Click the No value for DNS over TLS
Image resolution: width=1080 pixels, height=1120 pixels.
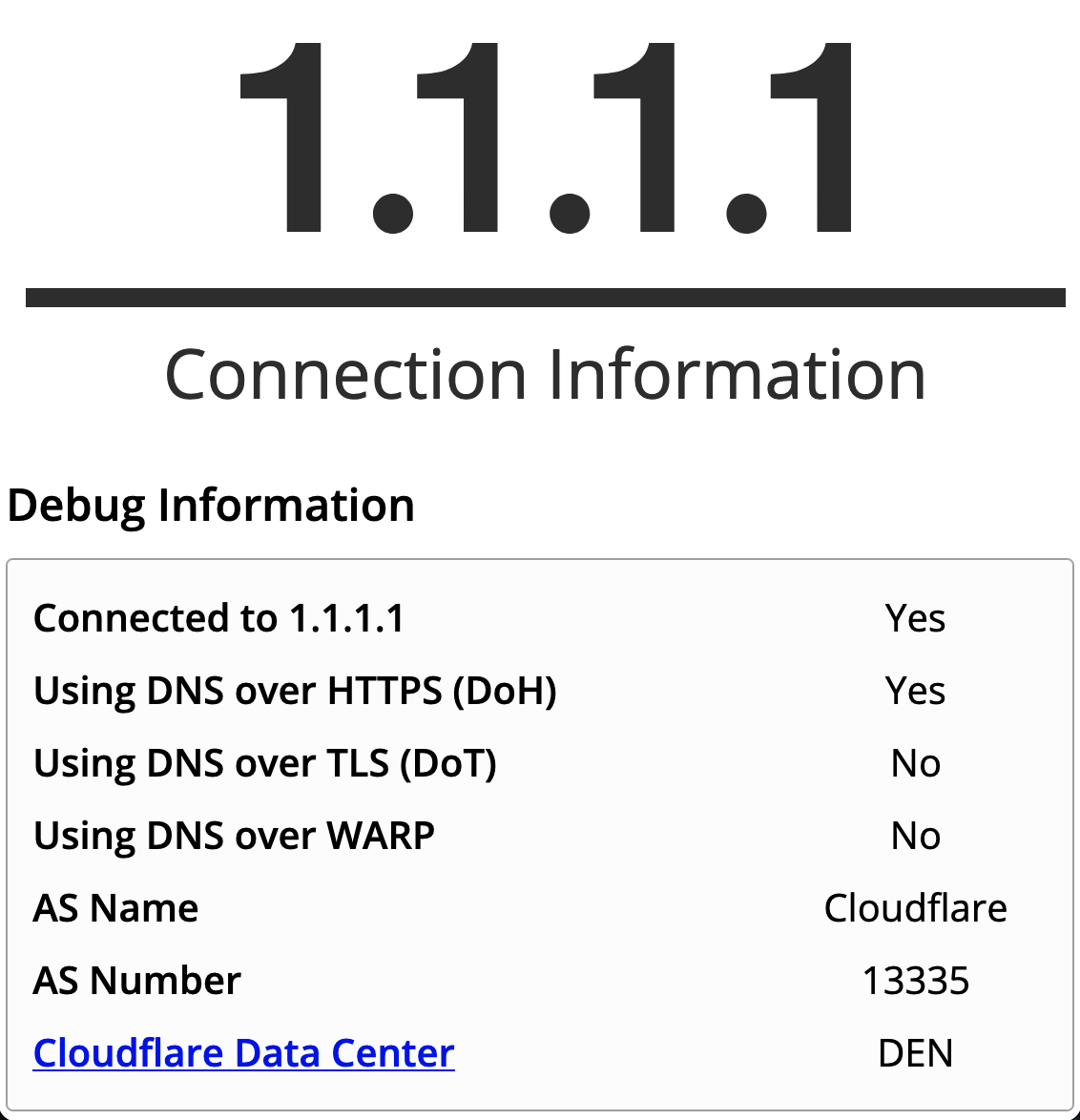(x=916, y=763)
